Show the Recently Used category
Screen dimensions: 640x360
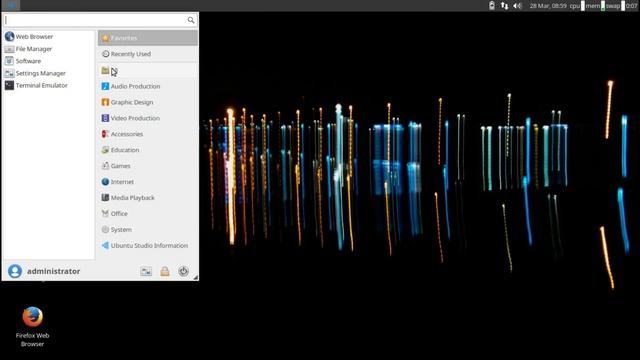coord(148,54)
